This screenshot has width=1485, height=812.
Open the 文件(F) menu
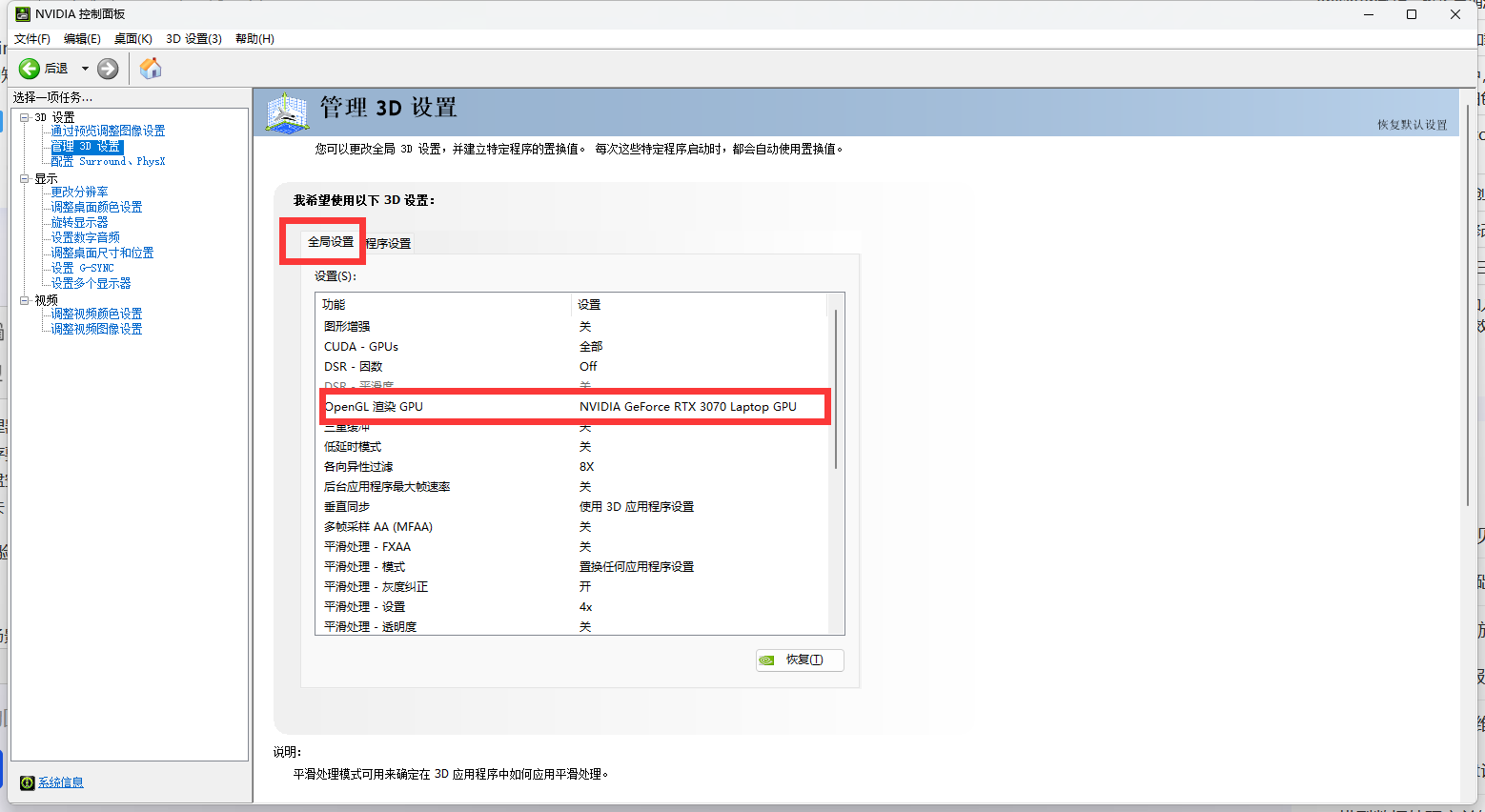32,39
